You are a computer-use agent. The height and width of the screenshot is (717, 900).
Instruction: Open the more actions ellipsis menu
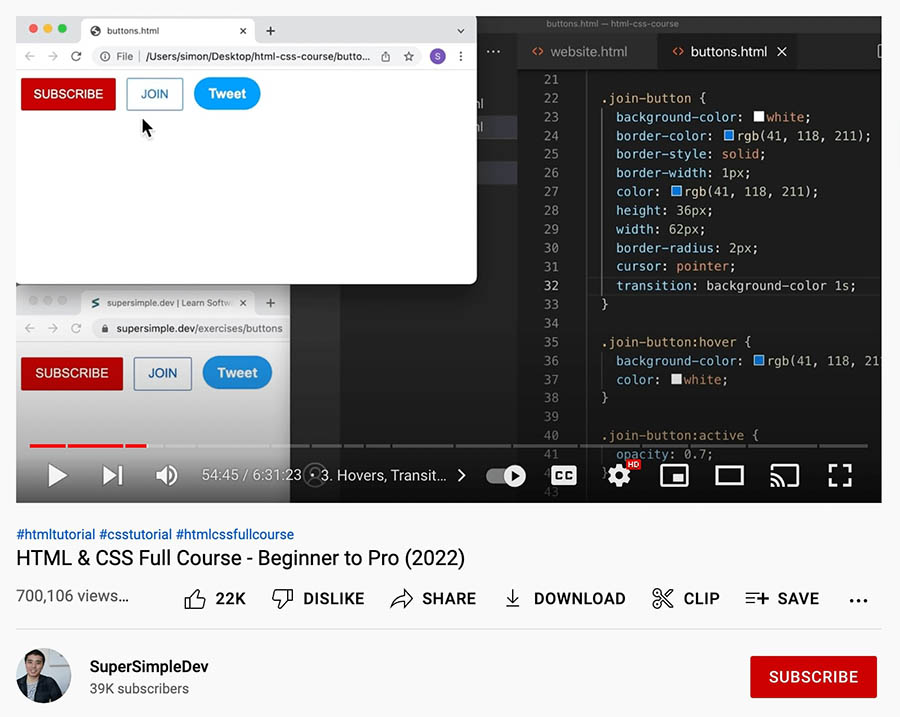(858, 599)
